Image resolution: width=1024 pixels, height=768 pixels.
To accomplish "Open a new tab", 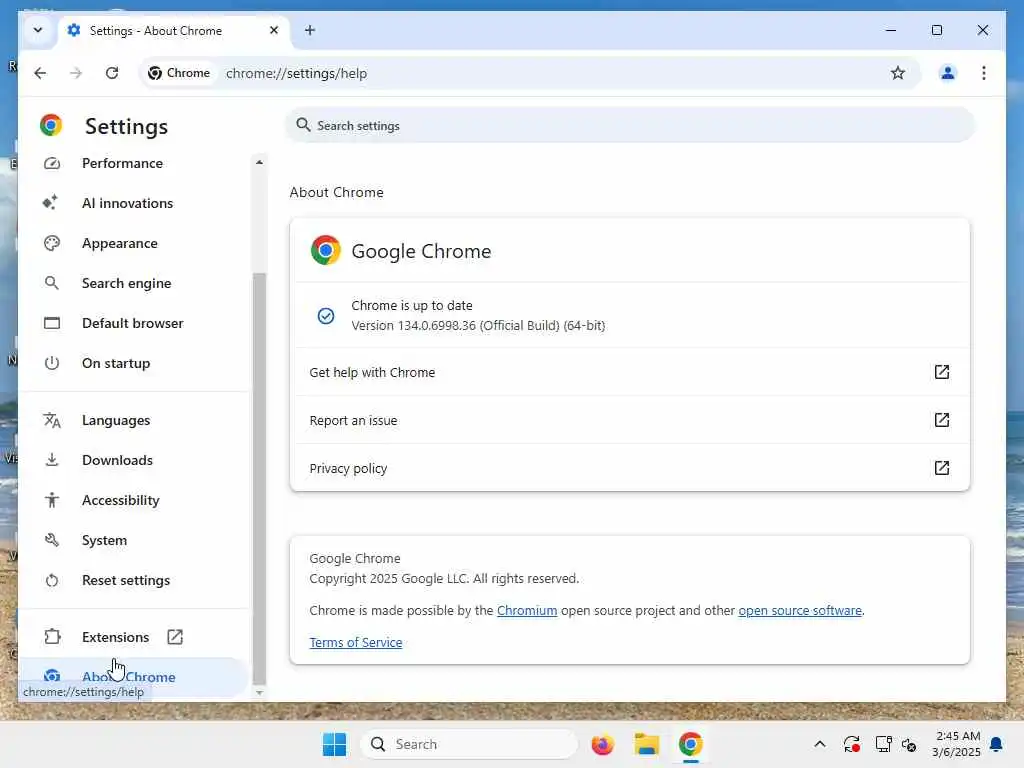I will [310, 30].
